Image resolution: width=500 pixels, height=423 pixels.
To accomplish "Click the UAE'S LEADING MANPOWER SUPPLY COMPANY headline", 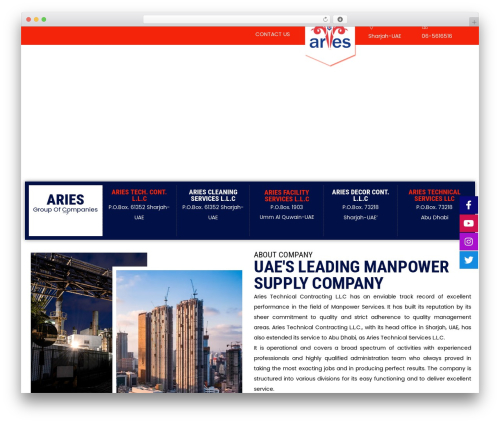I will tap(351, 275).
